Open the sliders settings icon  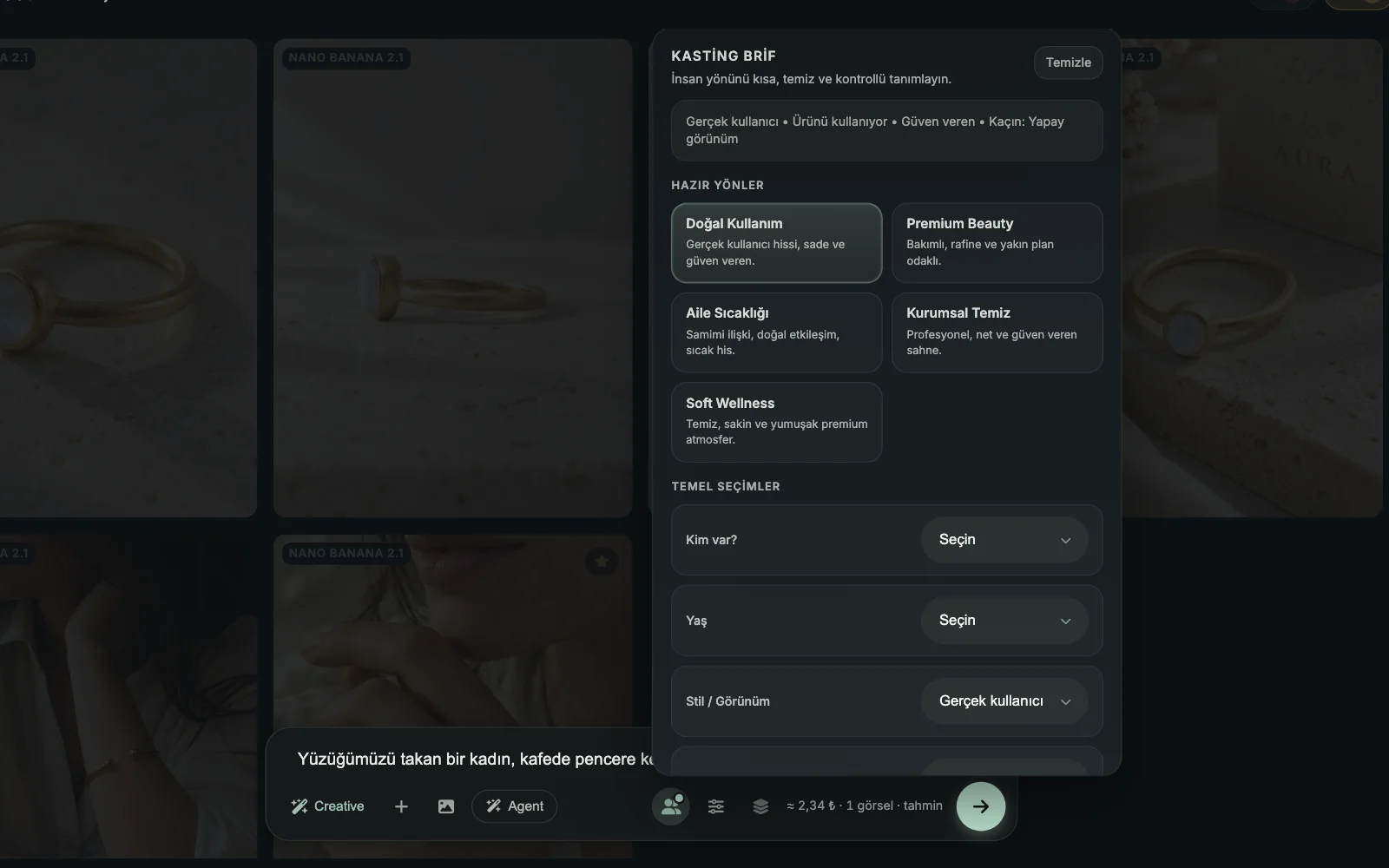click(x=716, y=806)
